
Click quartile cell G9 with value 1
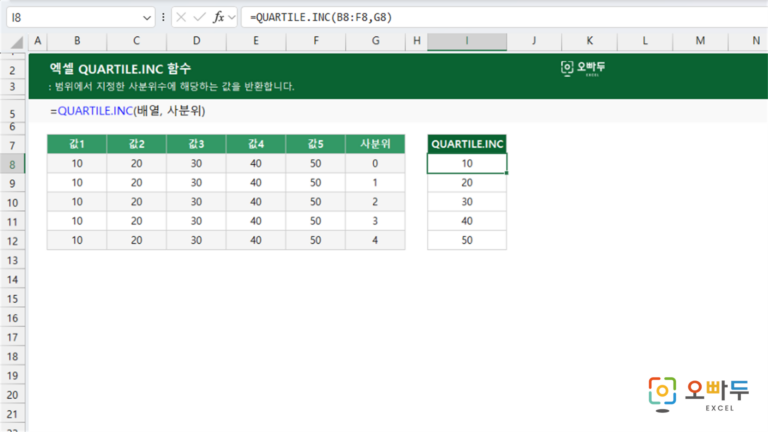tap(376, 183)
